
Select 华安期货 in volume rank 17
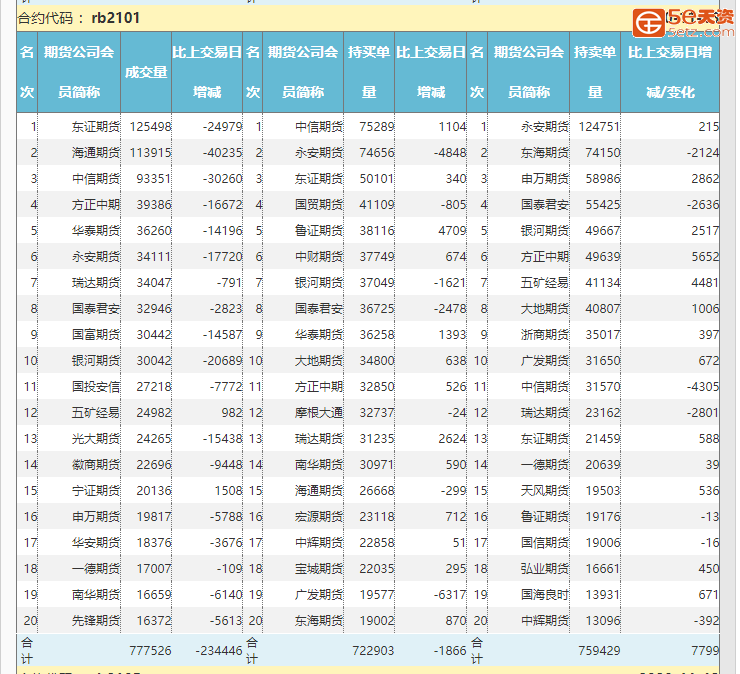pyautogui.click(x=96, y=542)
